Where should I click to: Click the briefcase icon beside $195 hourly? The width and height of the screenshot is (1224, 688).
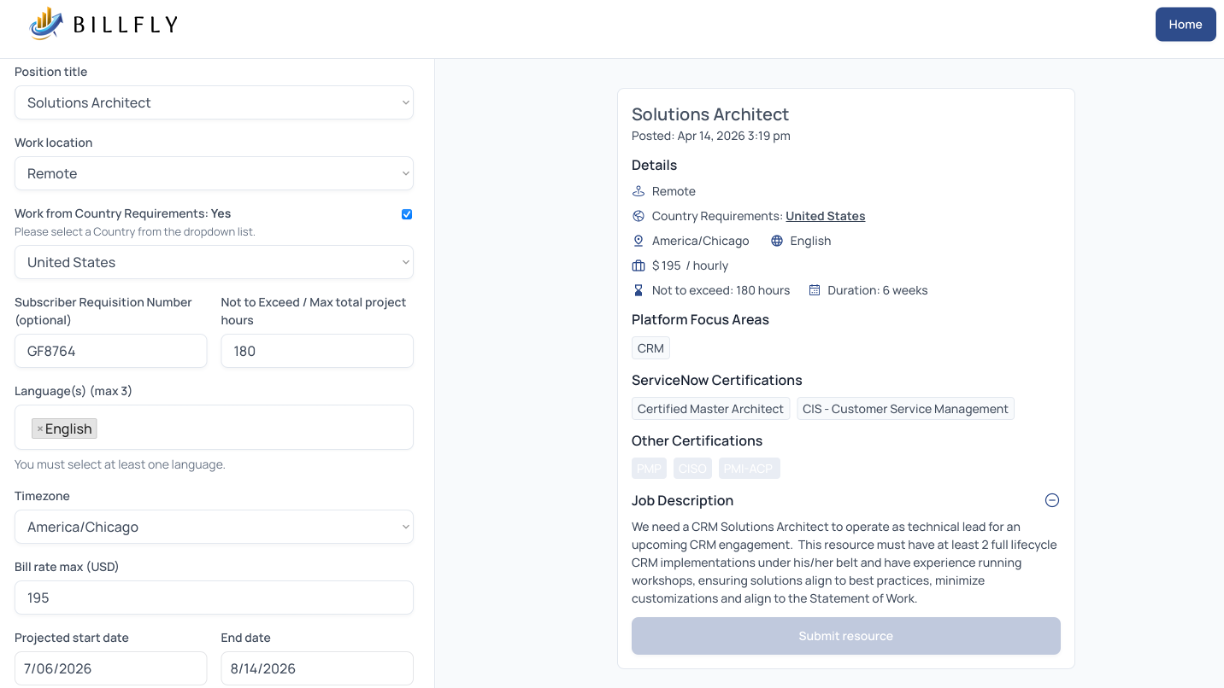click(638, 266)
